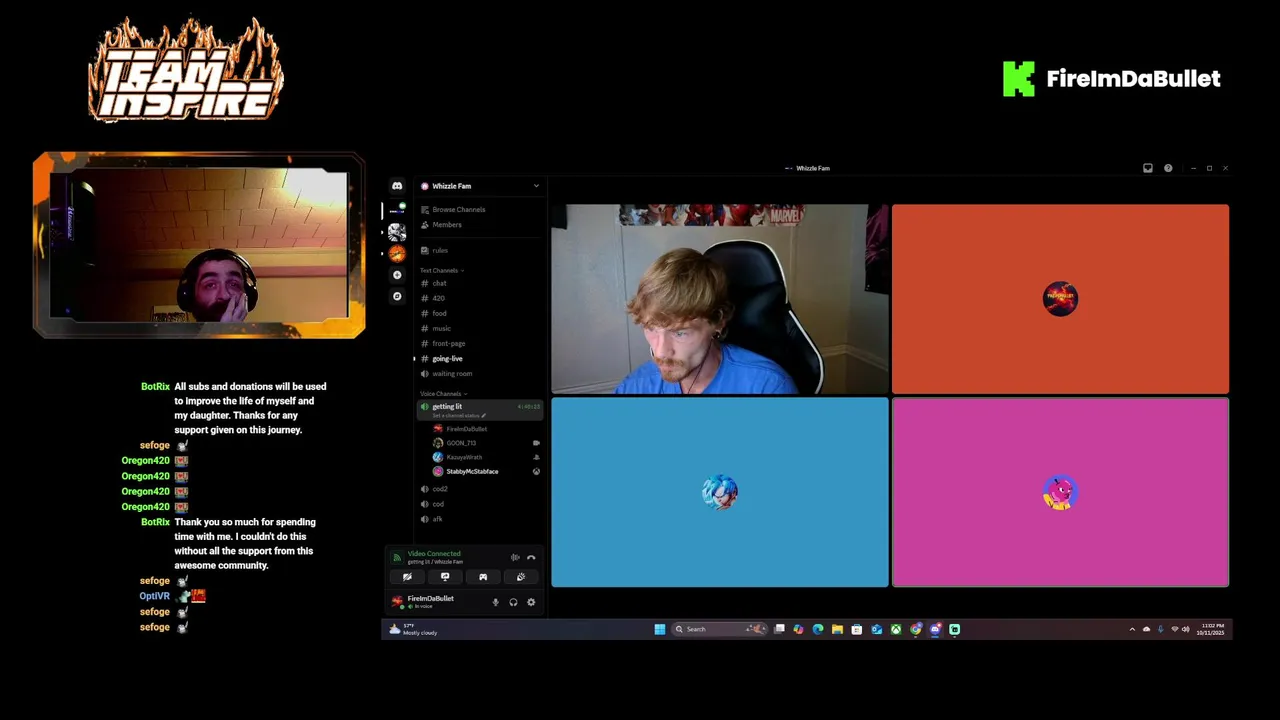Open the Xbox app from the taskbar

tap(896, 629)
